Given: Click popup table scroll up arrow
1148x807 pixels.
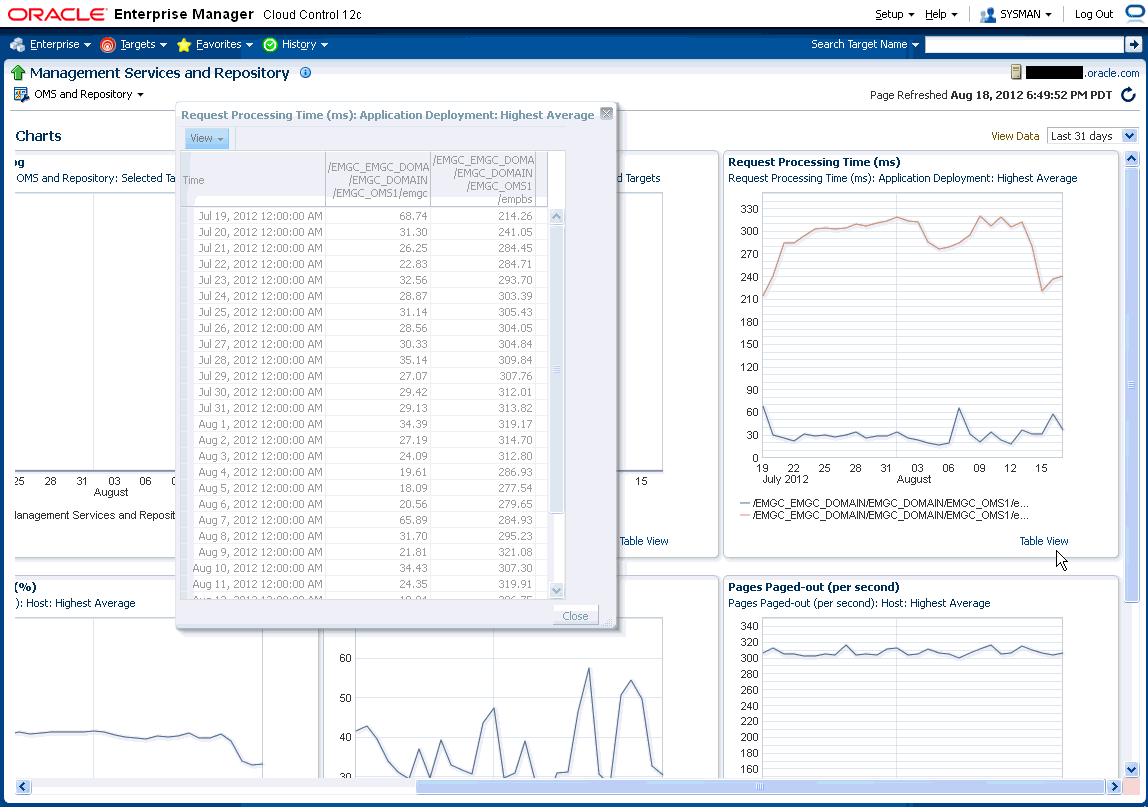Looking at the screenshot, I should tap(556, 217).
